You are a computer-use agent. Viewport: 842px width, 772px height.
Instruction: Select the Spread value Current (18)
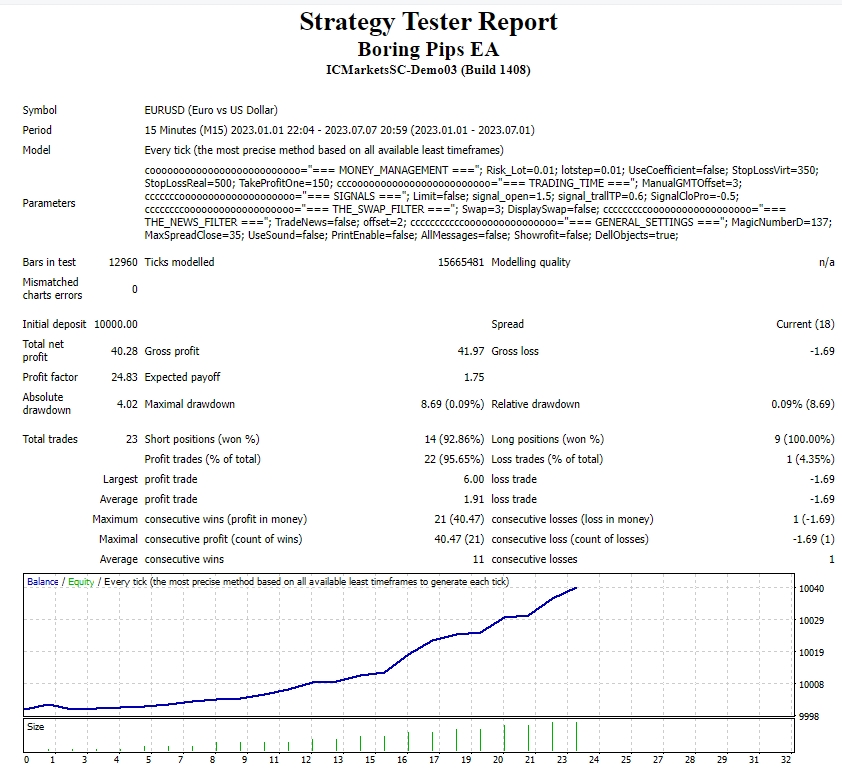(x=805, y=324)
